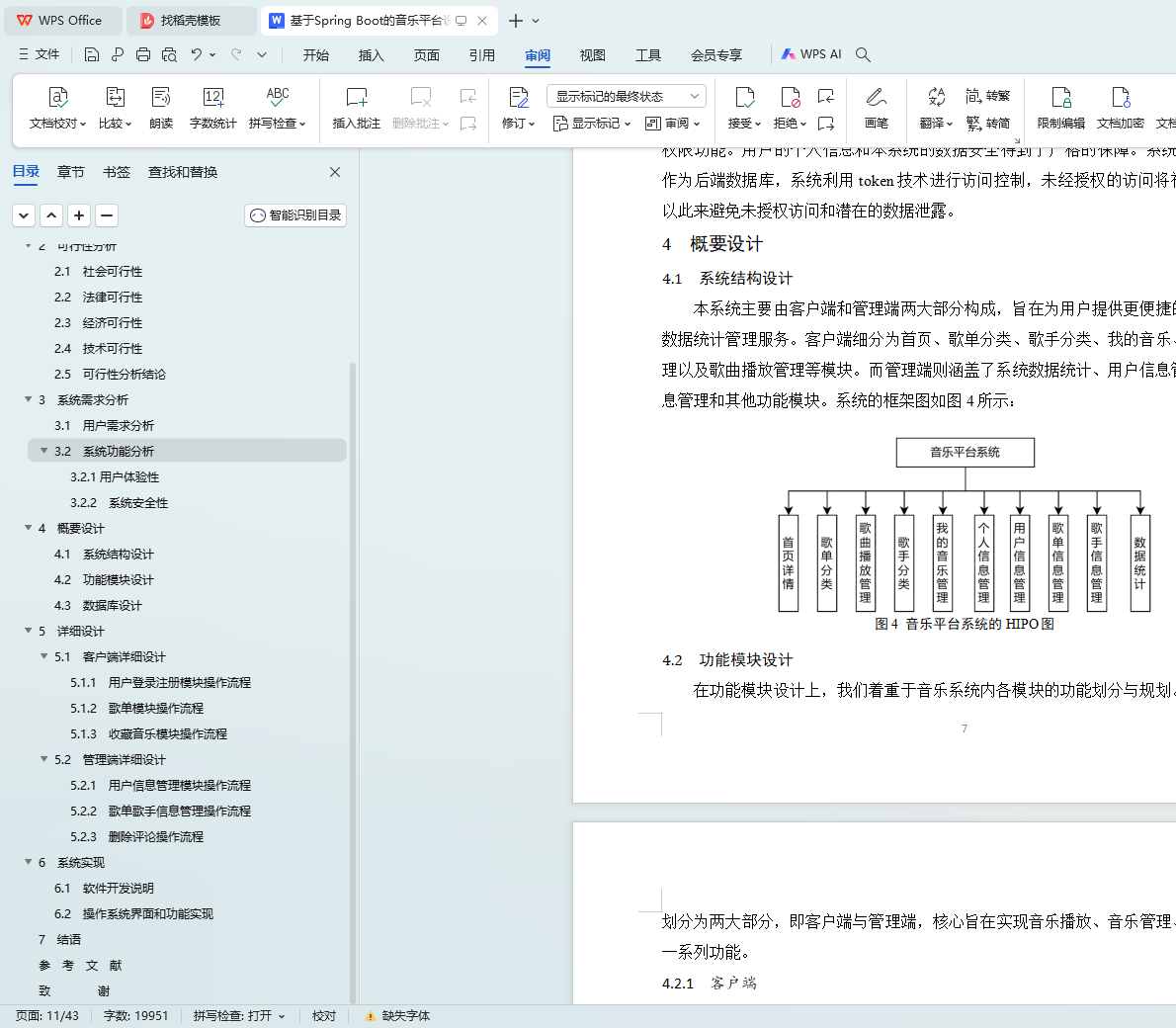The height and width of the screenshot is (1028, 1176).
Task: Collapse the 3 系统需求分析 outline node
Action: (x=29, y=399)
